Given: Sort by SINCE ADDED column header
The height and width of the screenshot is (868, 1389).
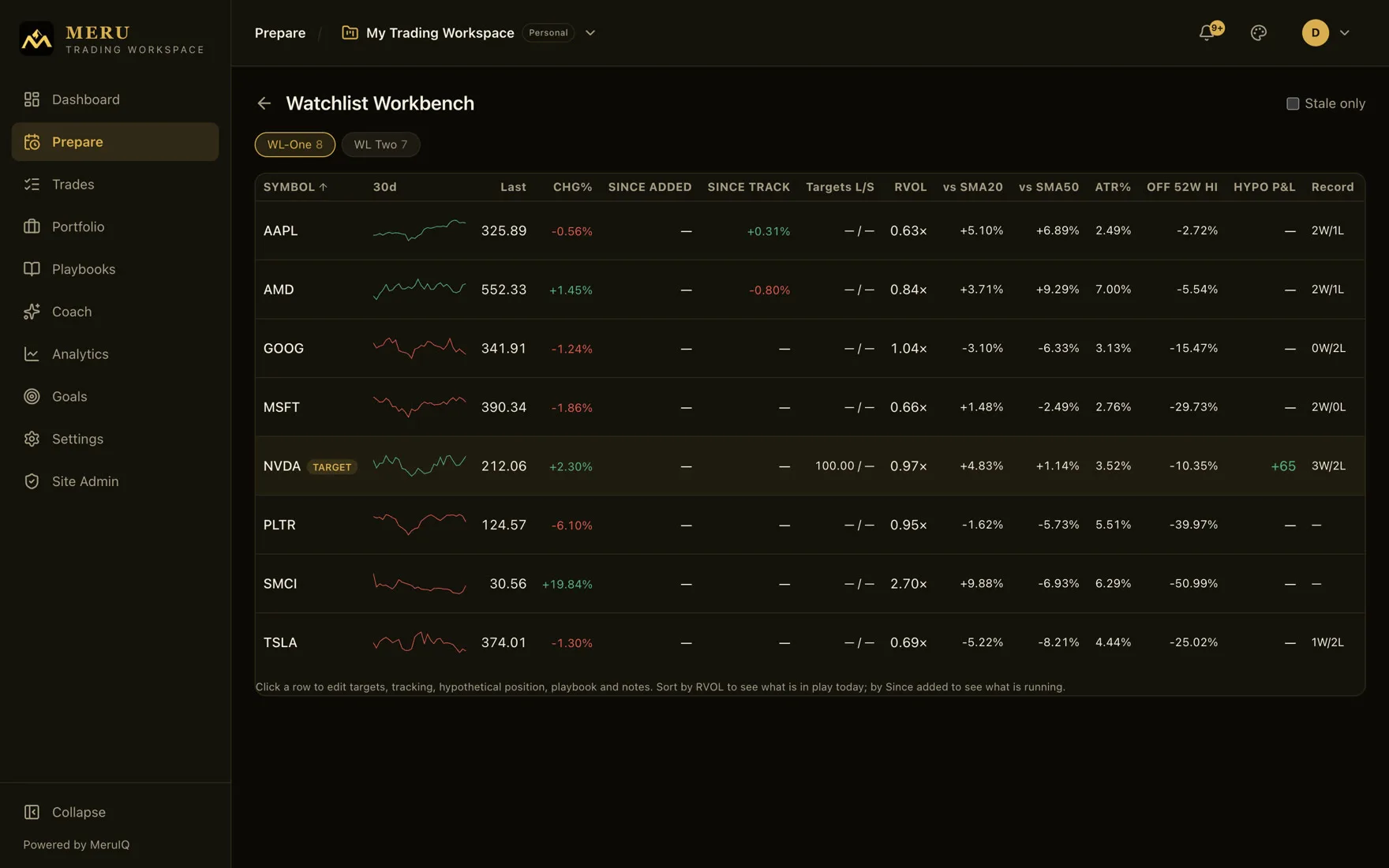Looking at the screenshot, I should (x=650, y=187).
